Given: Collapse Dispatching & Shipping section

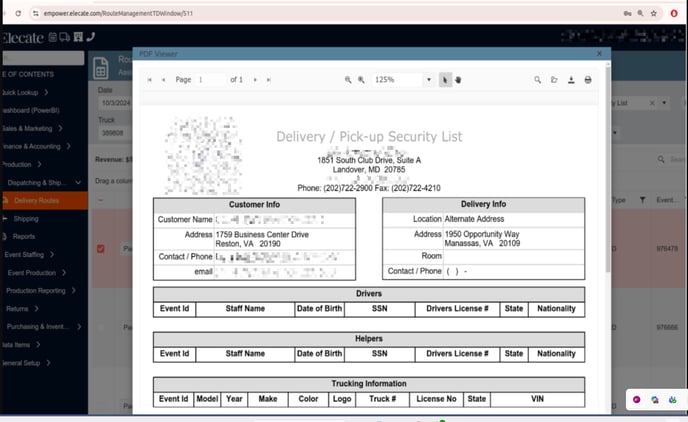Looking at the screenshot, I should [x=45, y=183].
